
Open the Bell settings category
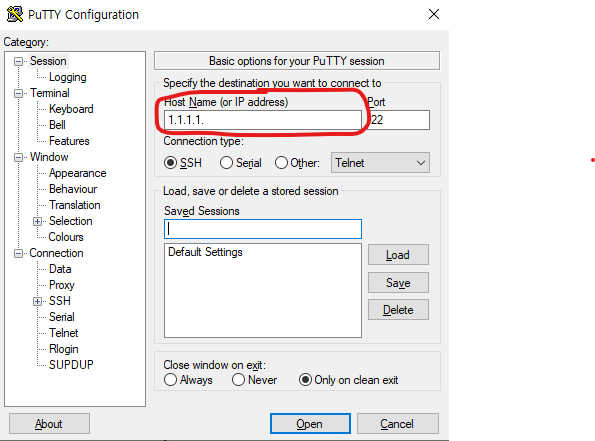[57, 125]
